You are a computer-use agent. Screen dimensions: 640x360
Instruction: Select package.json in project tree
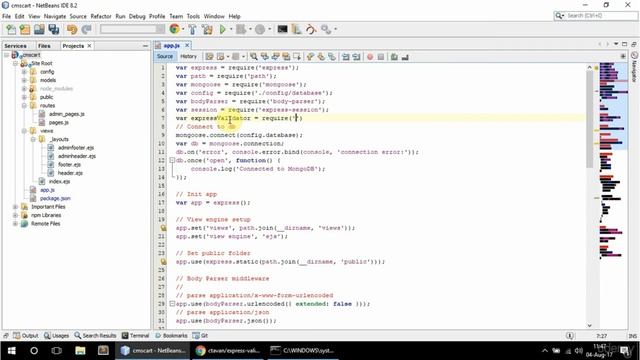pos(55,198)
